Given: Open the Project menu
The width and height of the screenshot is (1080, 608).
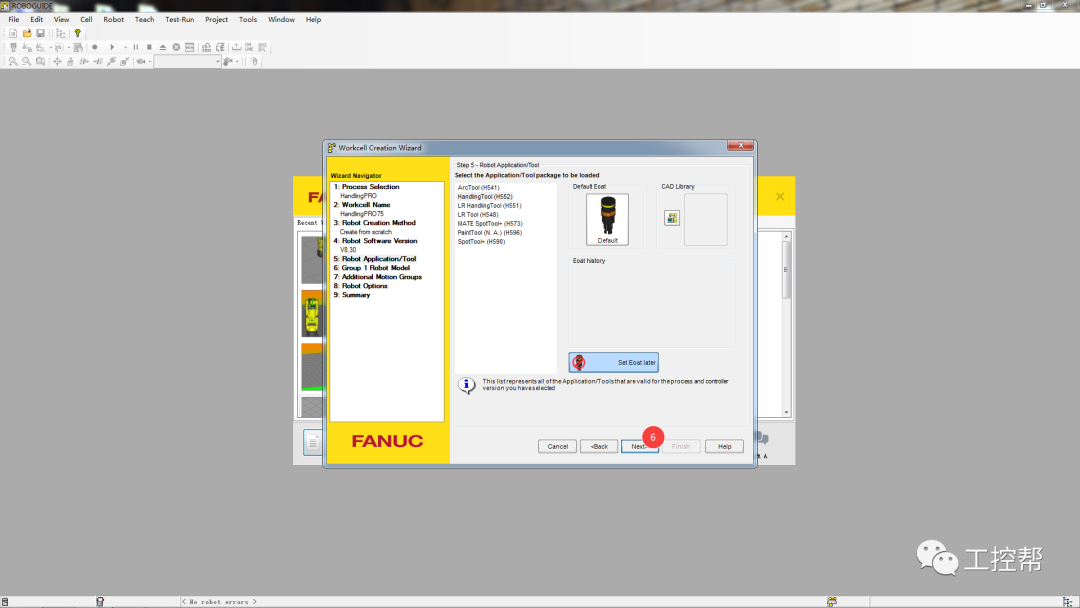Looking at the screenshot, I should (216, 19).
